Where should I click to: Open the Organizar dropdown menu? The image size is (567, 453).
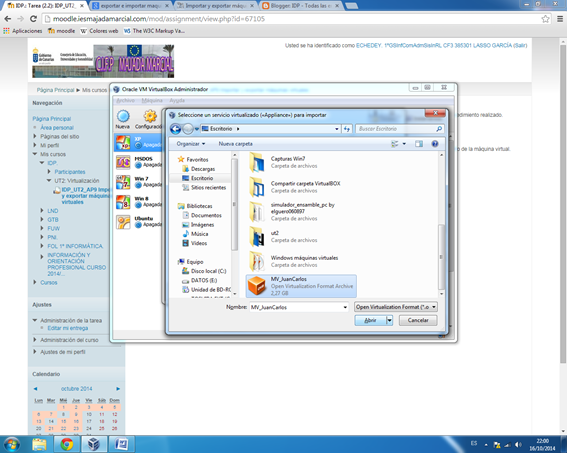[191, 144]
